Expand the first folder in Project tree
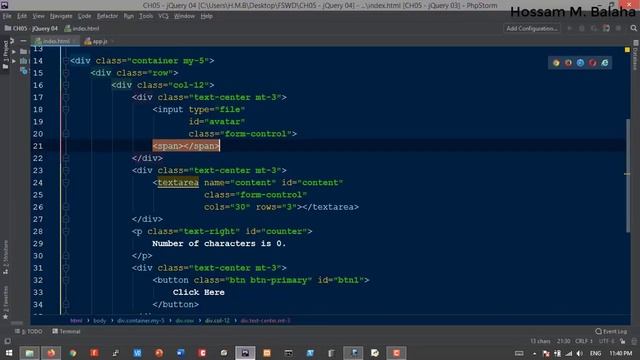 14,52
